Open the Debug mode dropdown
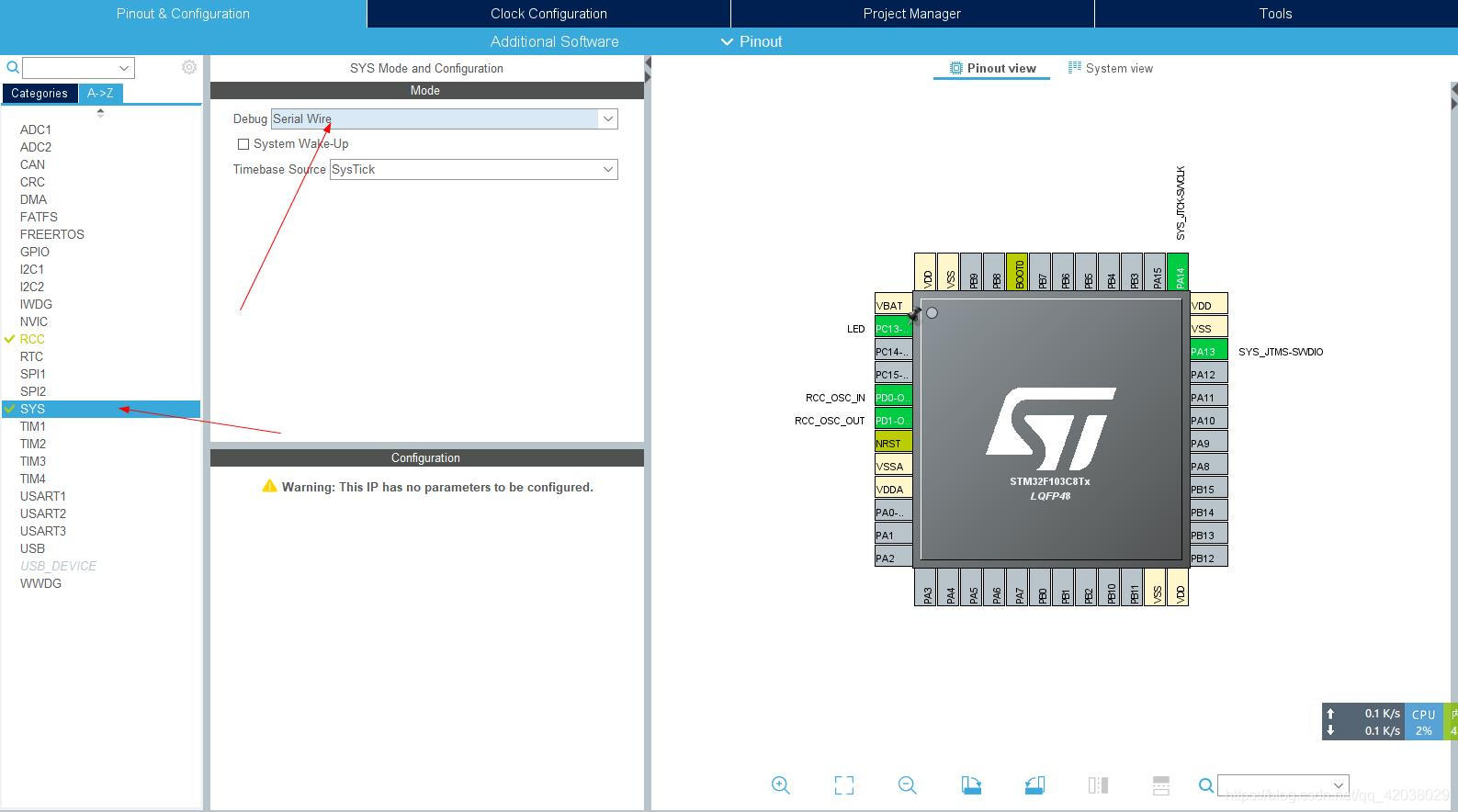1458x812 pixels. 607,118
